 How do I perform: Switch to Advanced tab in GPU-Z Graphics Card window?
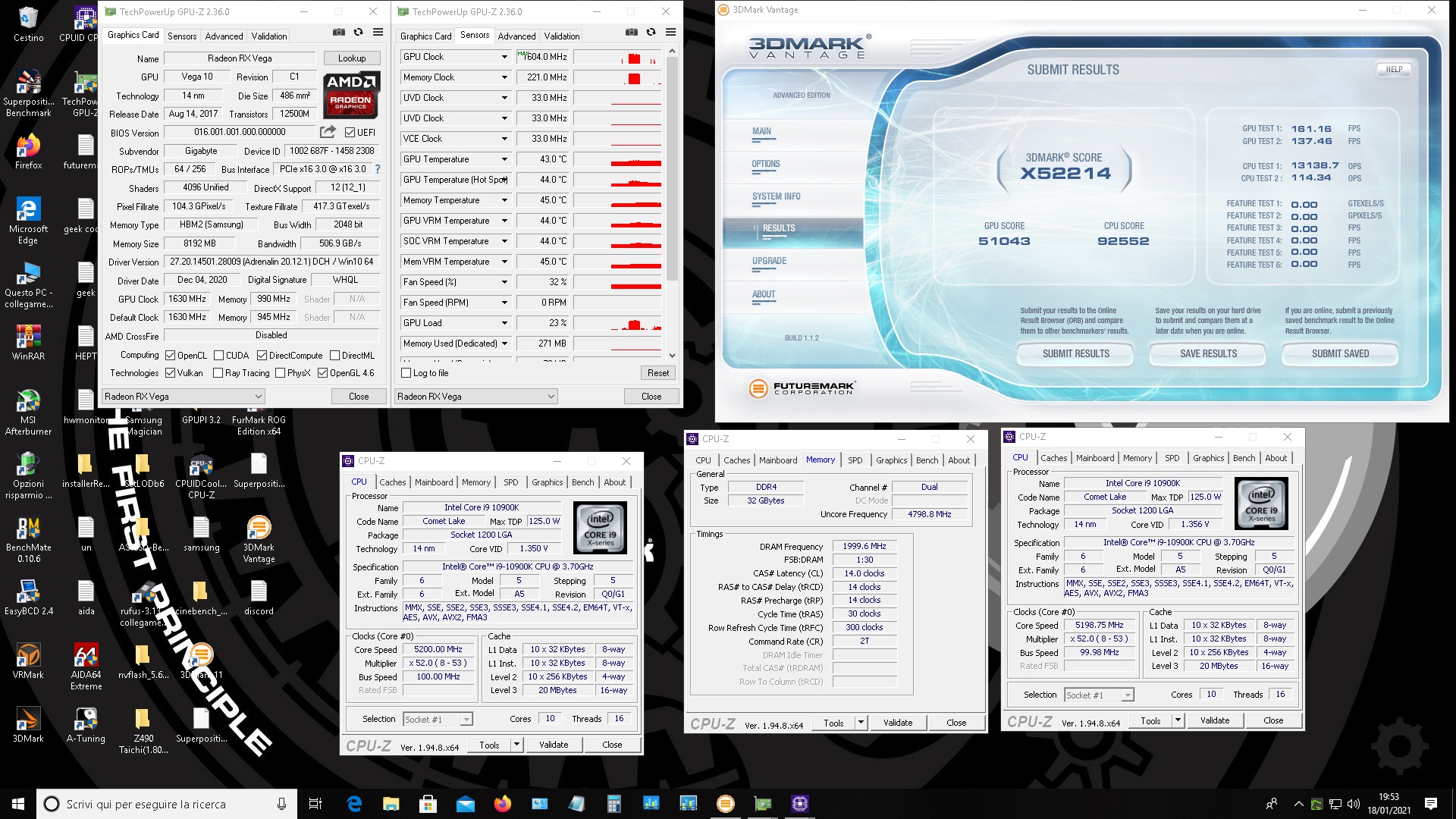tap(224, 36)
